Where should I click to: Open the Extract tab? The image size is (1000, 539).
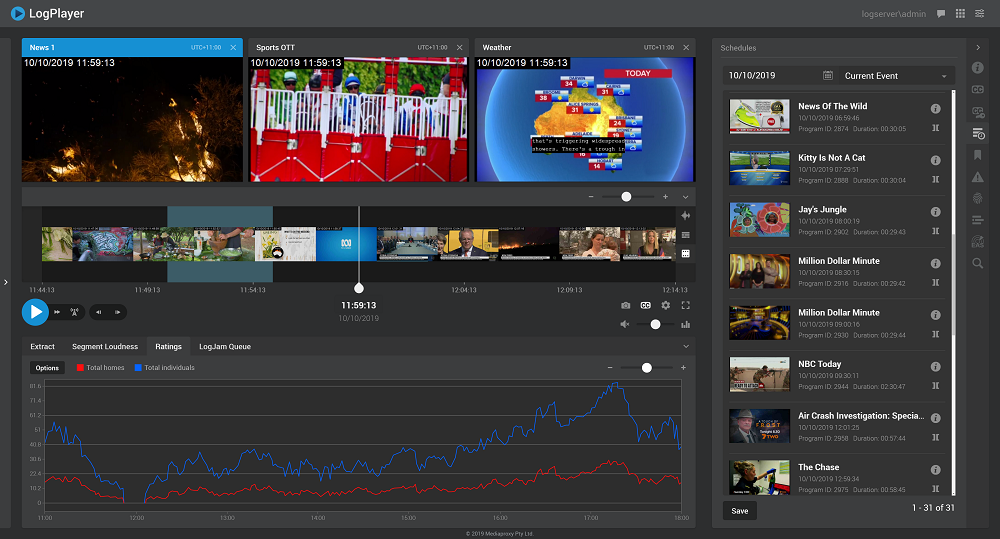(x=43, y=346)
